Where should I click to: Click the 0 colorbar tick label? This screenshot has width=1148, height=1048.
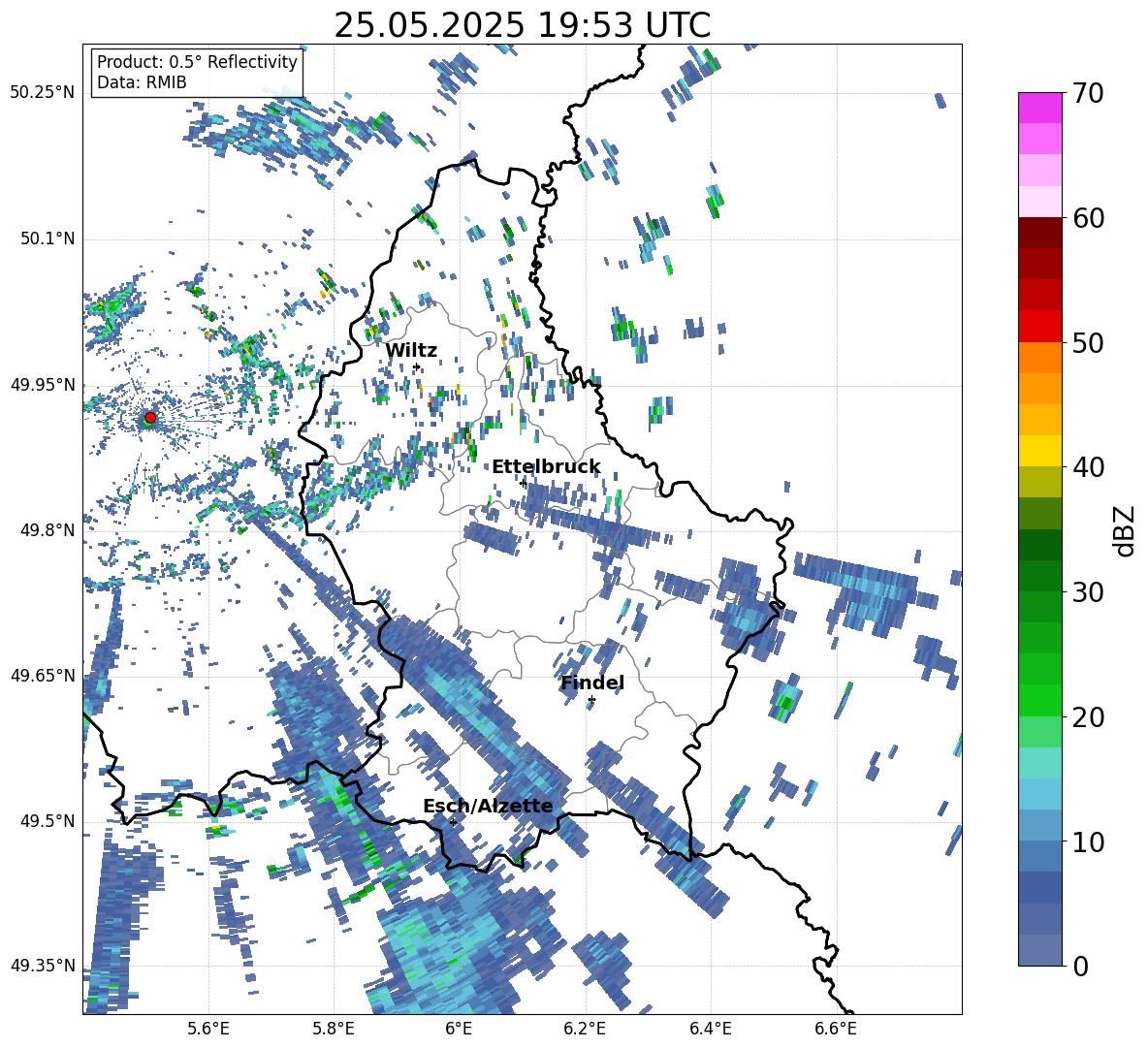pos(1080,967)
